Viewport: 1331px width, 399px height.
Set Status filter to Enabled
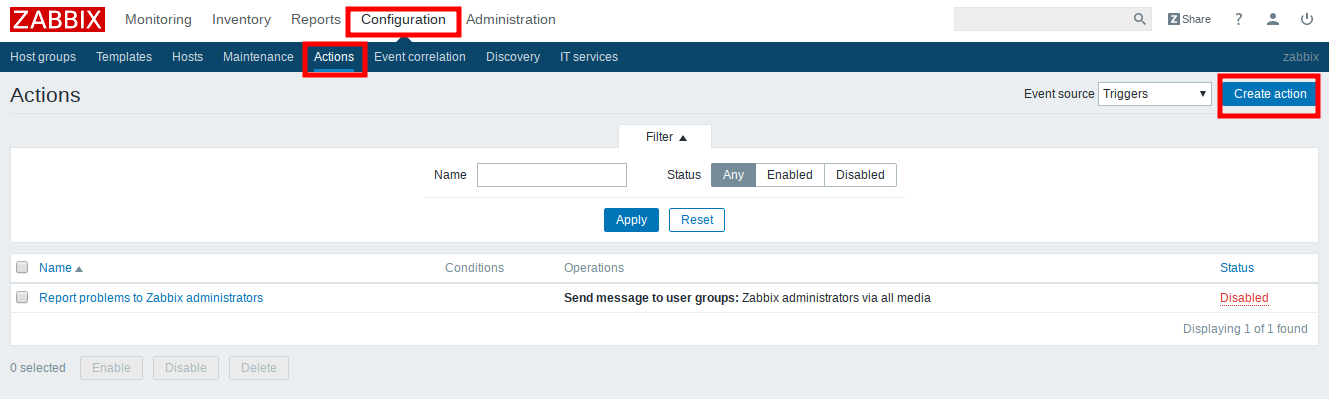[x=790, y=175]
